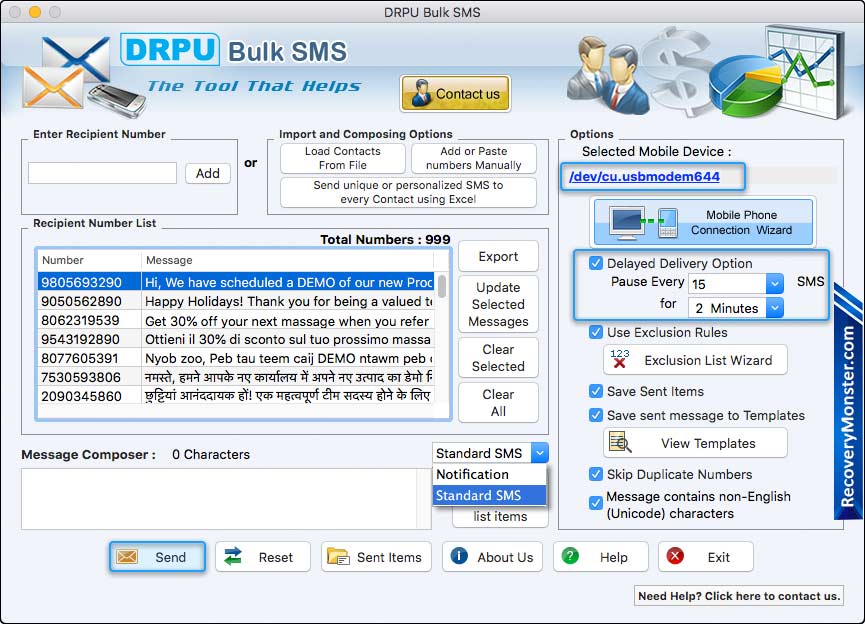Select row with number 2090345860

(x=236, y=396)
